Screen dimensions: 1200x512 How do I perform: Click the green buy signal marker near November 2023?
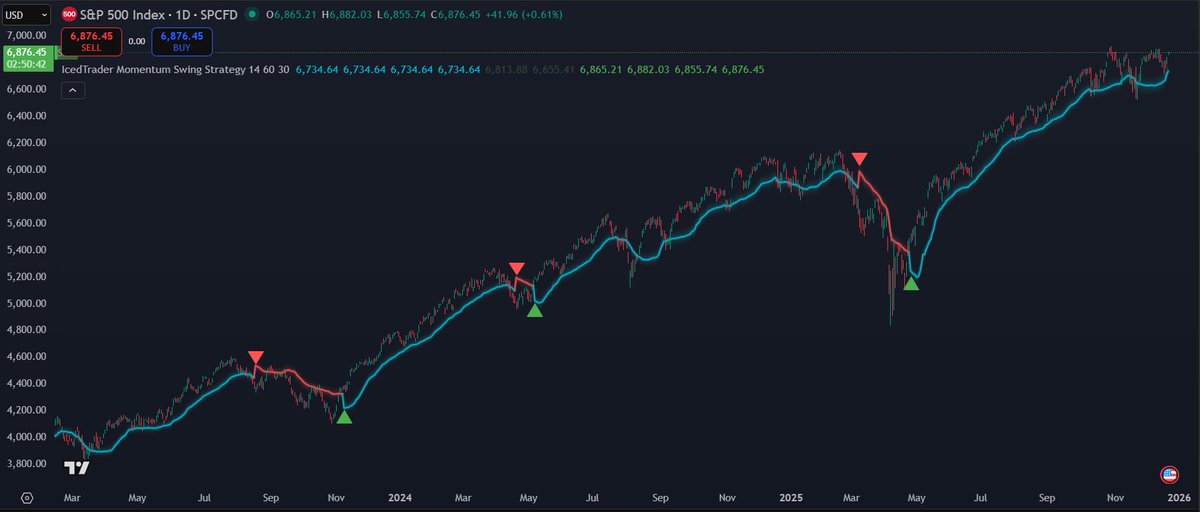344,416
